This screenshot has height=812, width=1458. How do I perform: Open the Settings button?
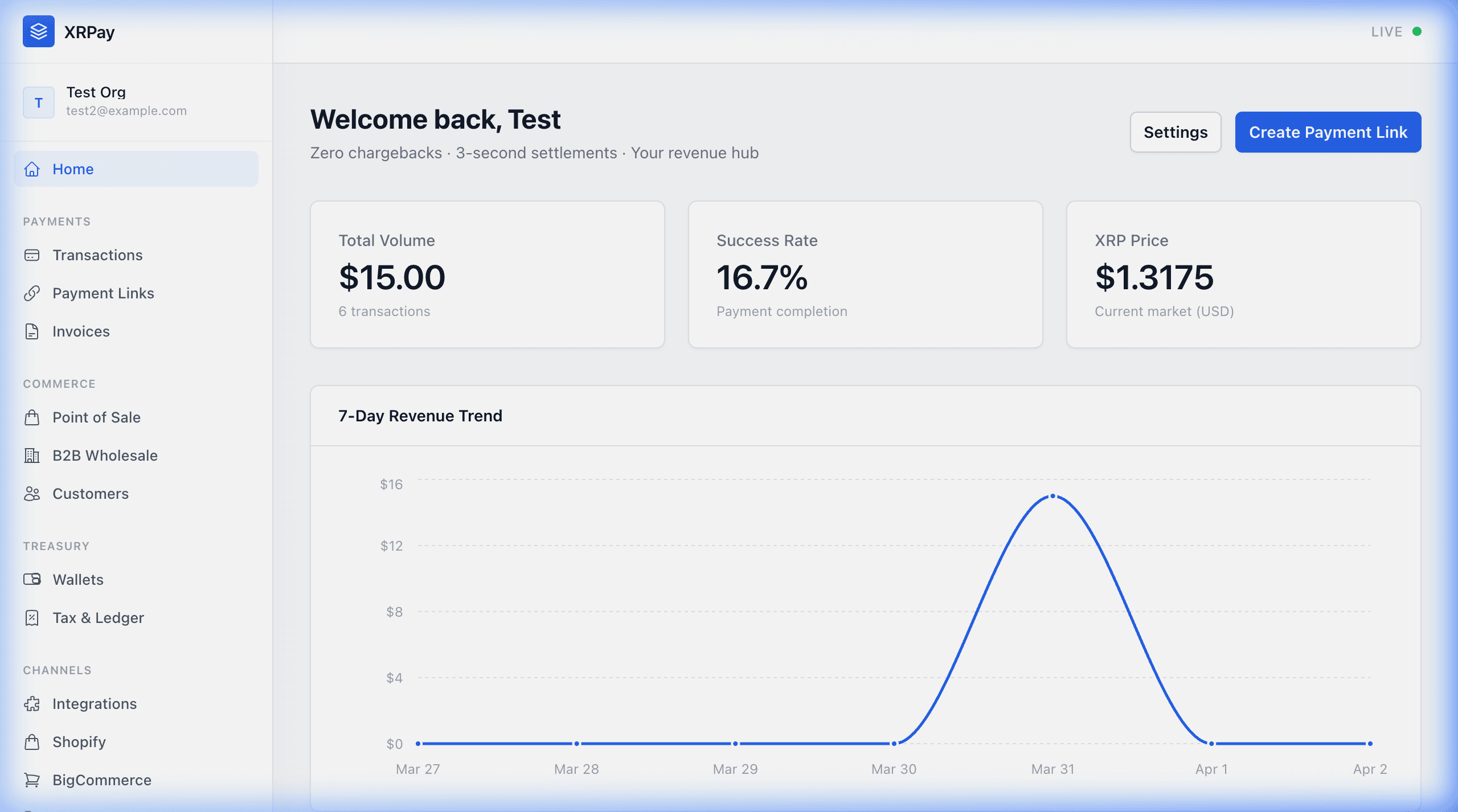click(x=1176, y=132)
